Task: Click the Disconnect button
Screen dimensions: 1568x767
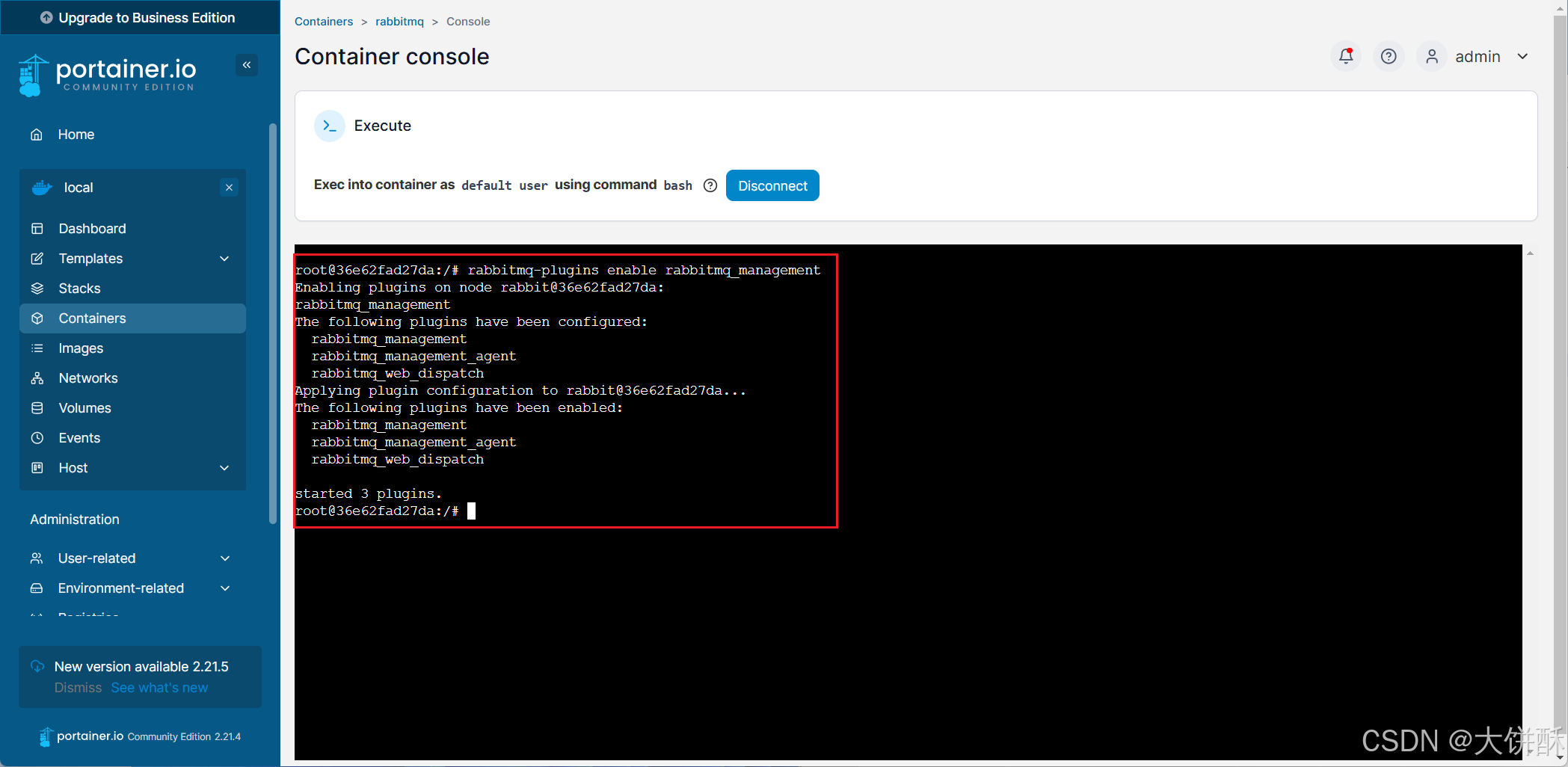Action: 772,185
